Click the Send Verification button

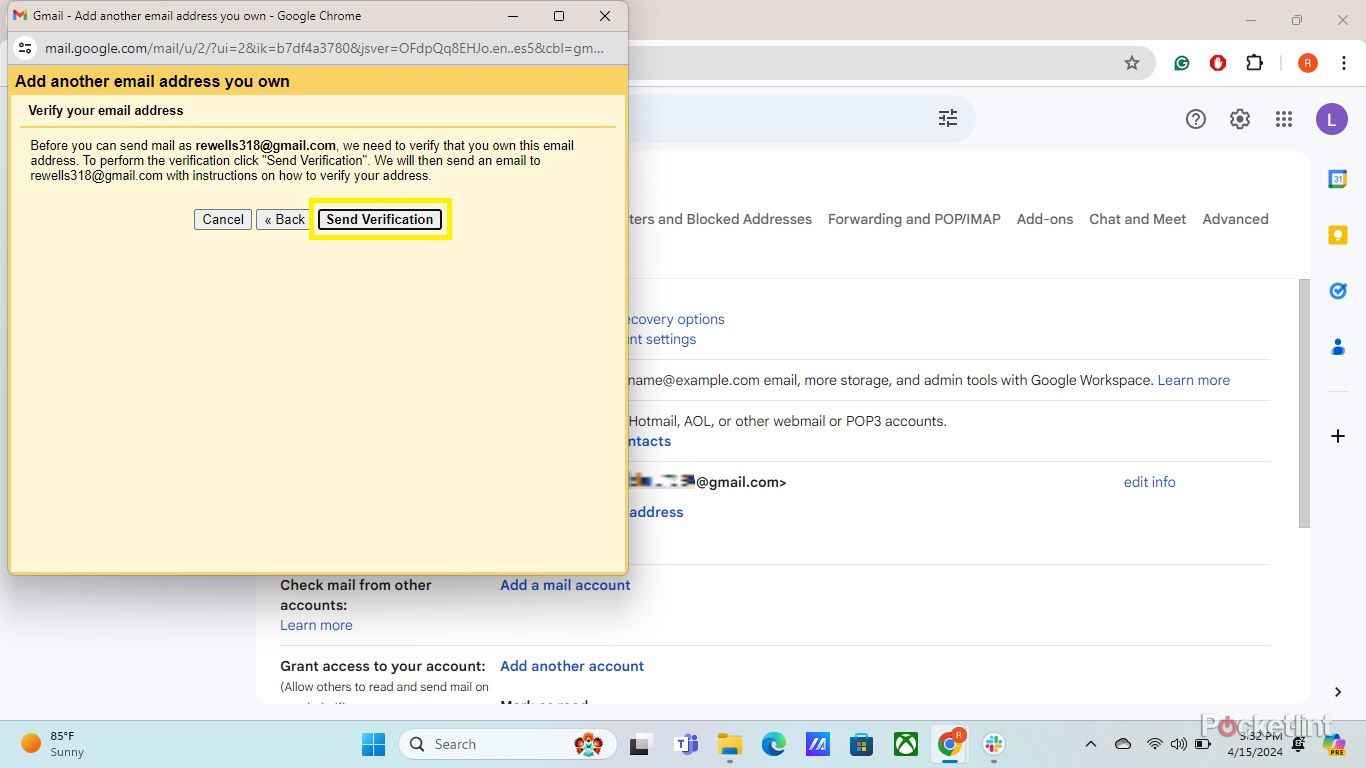pos(380,219)
